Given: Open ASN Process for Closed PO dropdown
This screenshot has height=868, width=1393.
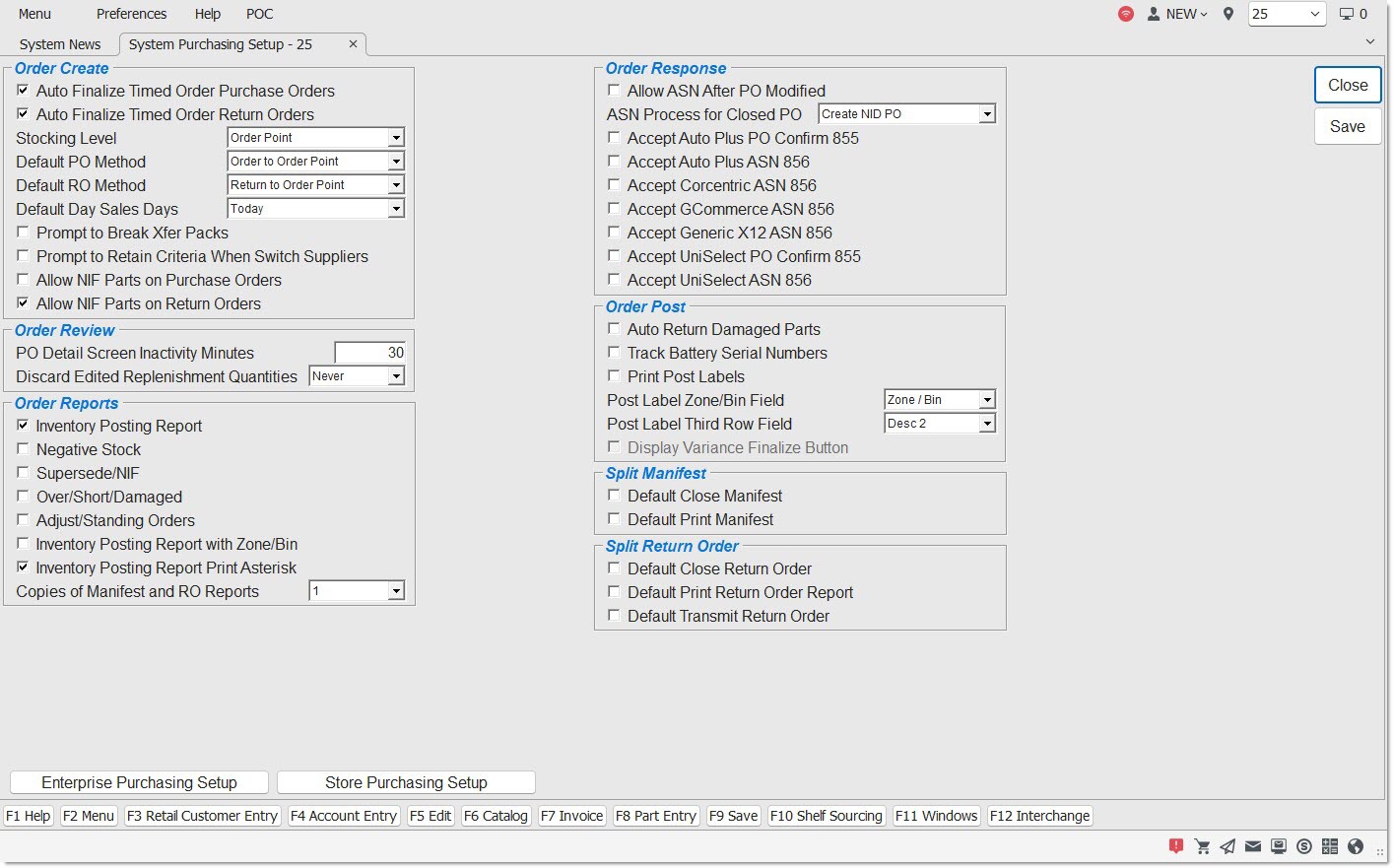Looking at the screenshot, I should pyautogui.click(x=986, y=114).
